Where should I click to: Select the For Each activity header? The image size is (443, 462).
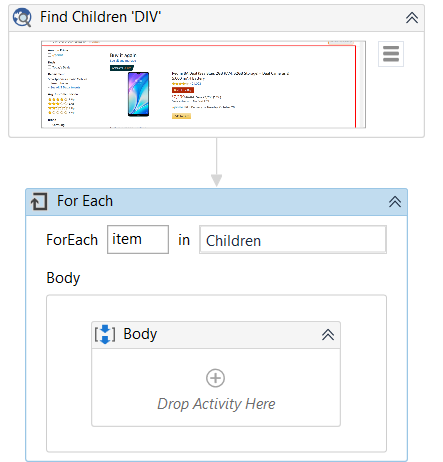tap(217, 202)
